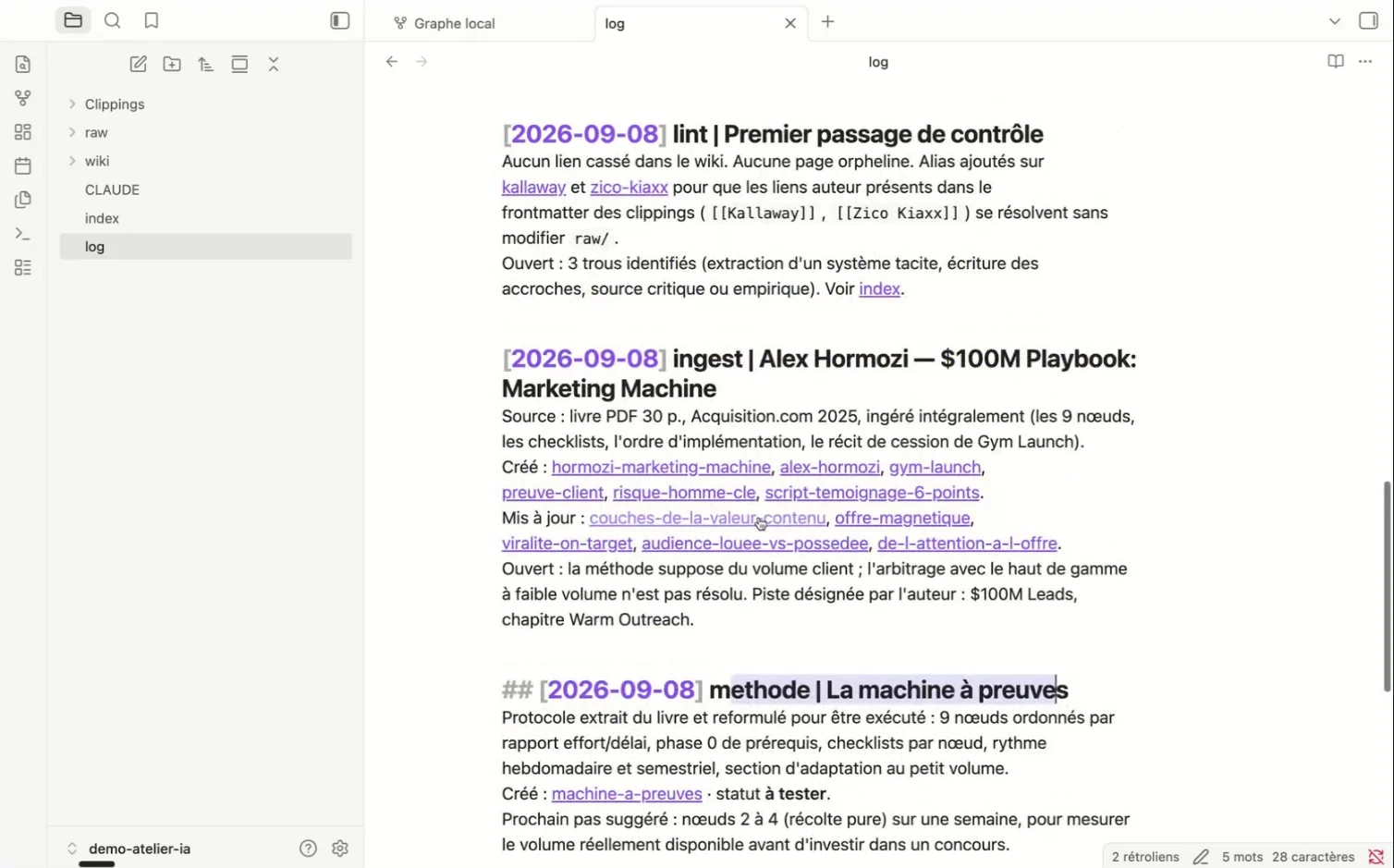Open the risque-homme-cle link
The height and width of the screenshot is (868, 1394).
point(684,493)
